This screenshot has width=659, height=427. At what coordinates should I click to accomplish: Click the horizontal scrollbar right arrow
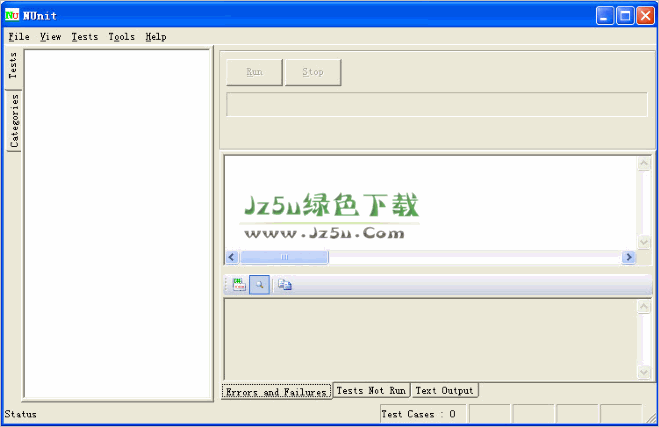point(628,257)
